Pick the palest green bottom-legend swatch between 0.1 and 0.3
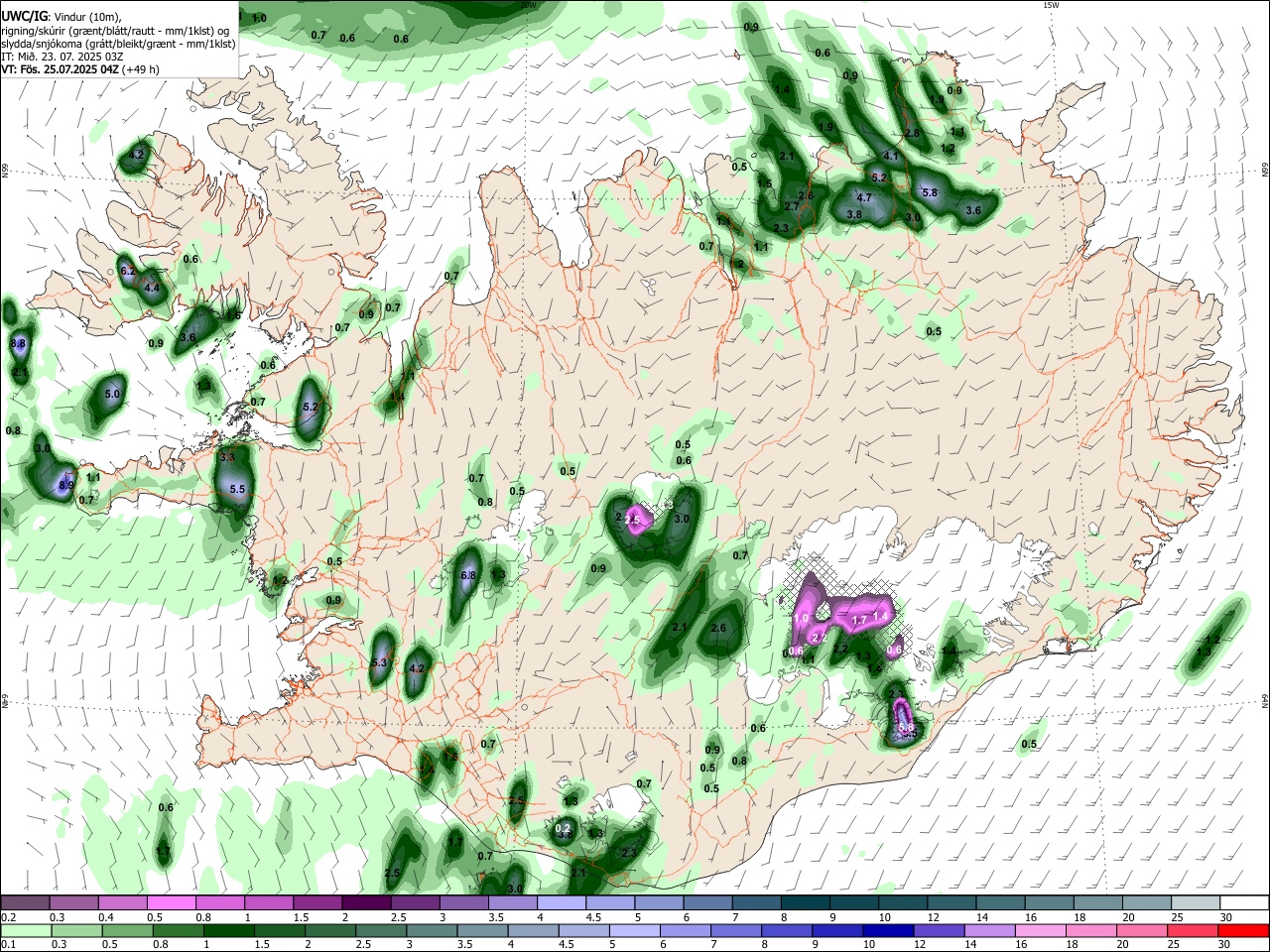 click(x=25, y=930)
